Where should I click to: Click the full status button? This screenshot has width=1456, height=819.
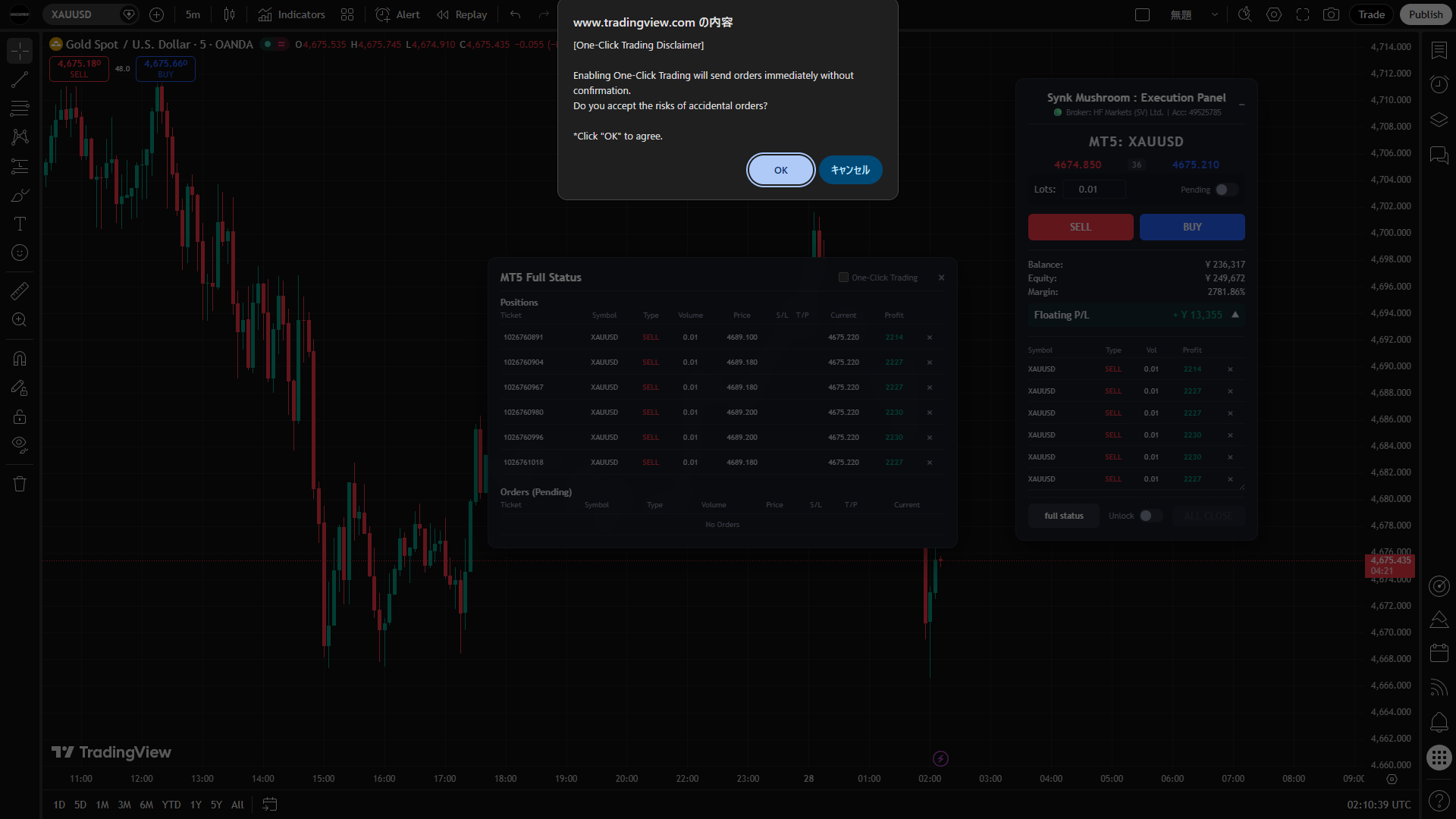(1064, 516)
